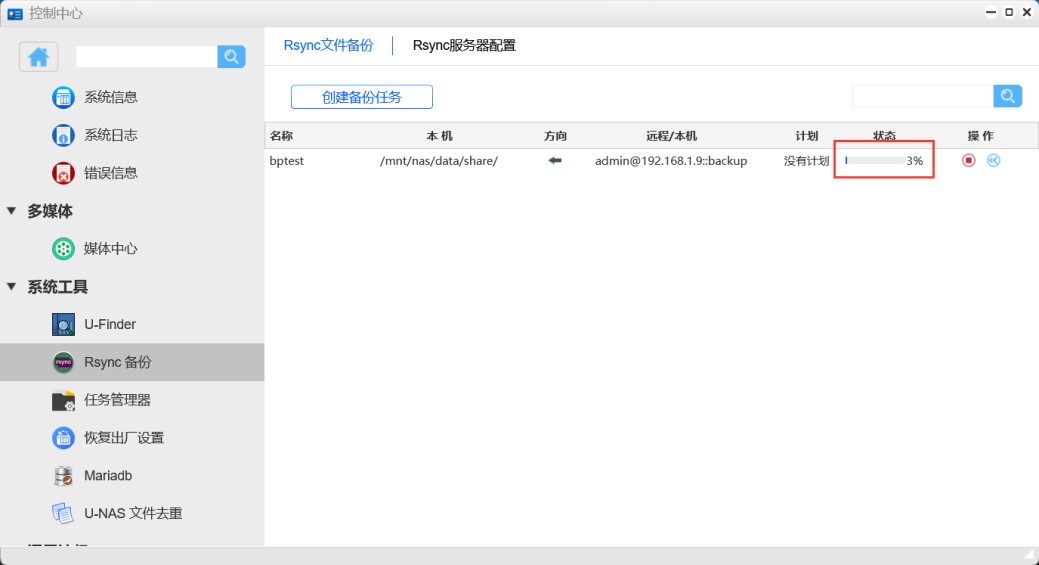This screenshot has width=1039, height=565.
Task: Click the Rsync 备份 icon
Action: click(63, 362)
